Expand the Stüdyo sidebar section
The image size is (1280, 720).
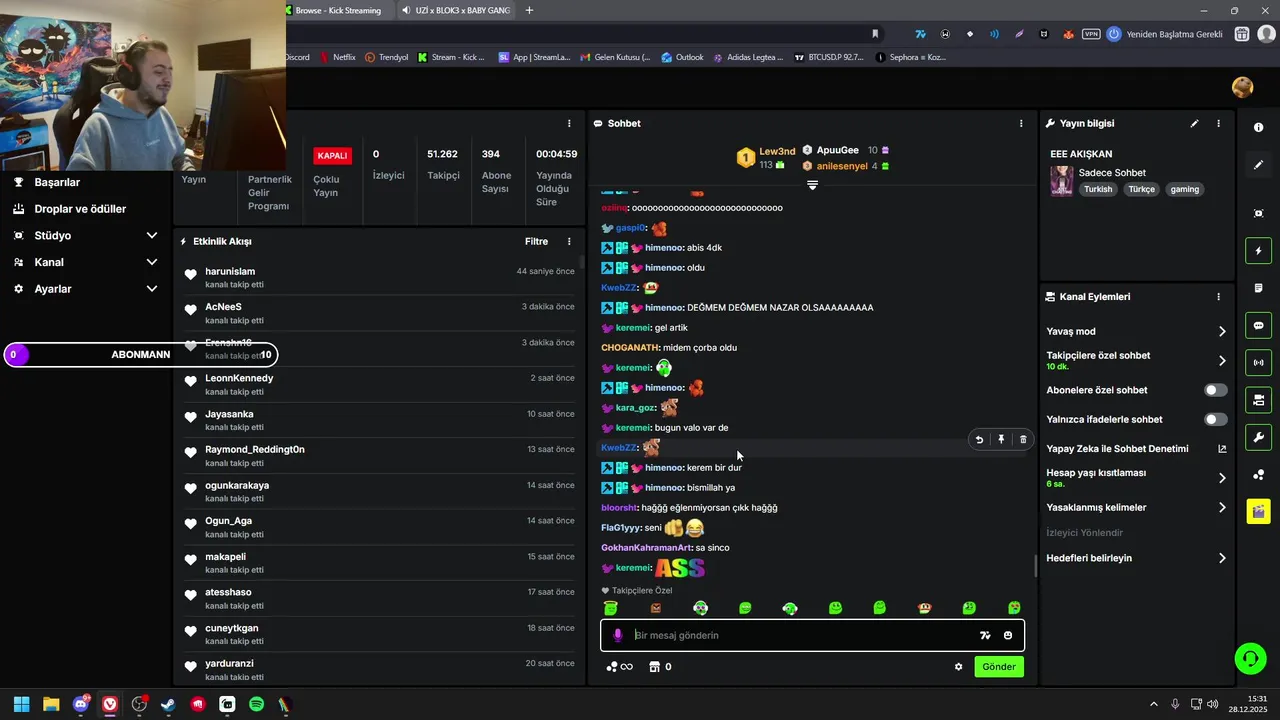pos(152,236)
